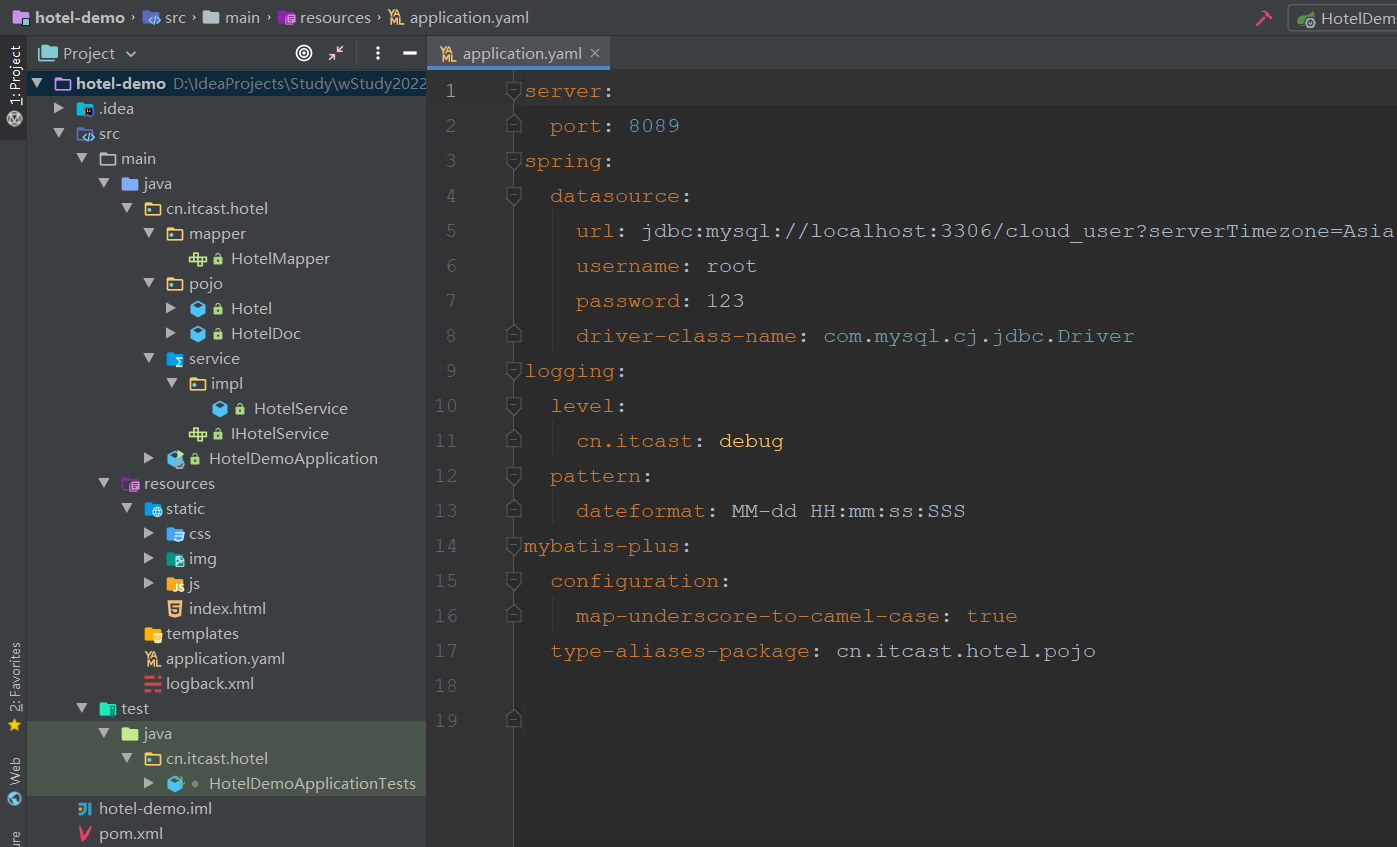The image size is (1397, 847).
Task: Expand the Hotel class node arrow
Action: [x=172, y=308]
